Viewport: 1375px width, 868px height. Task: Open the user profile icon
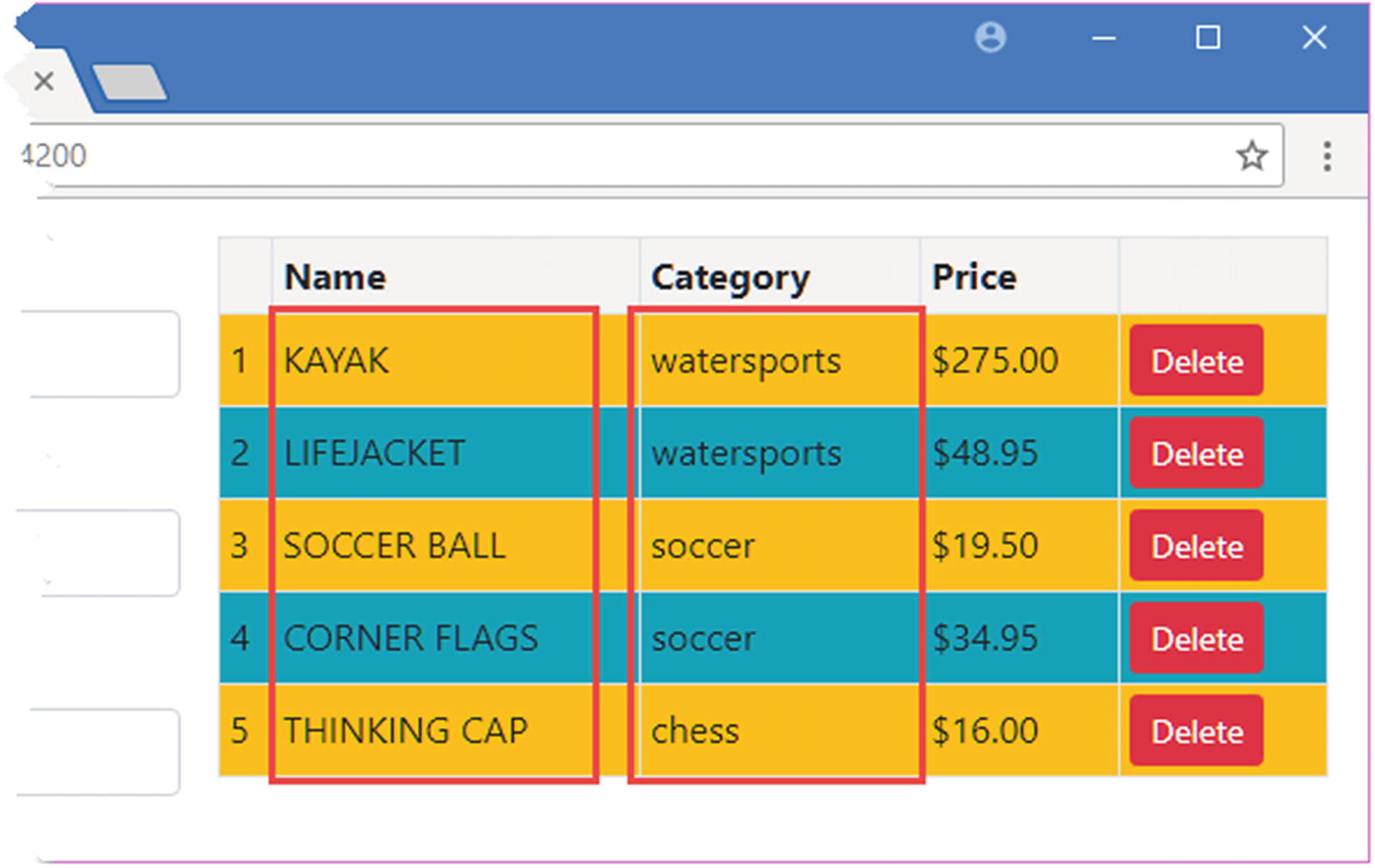pos(990,37)
